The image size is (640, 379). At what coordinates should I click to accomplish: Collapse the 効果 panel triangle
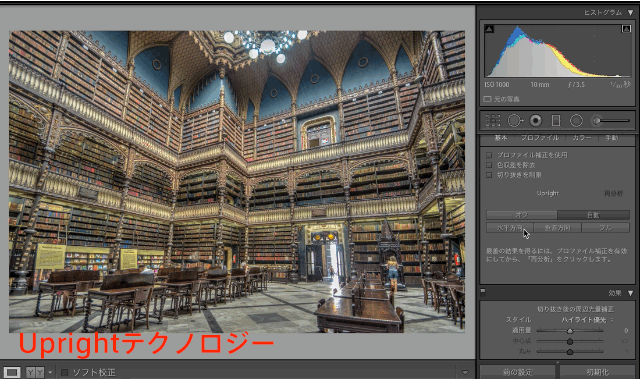pos(631,293)
